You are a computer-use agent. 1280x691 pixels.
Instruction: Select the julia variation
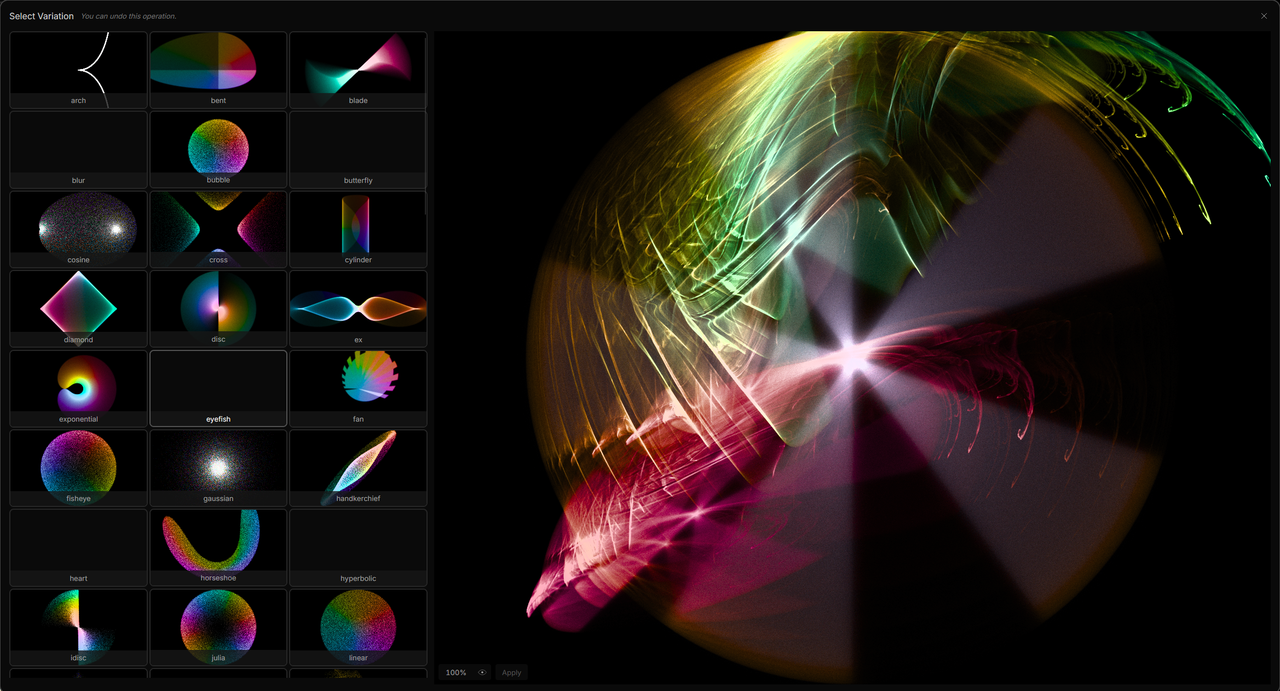point(218,627)
